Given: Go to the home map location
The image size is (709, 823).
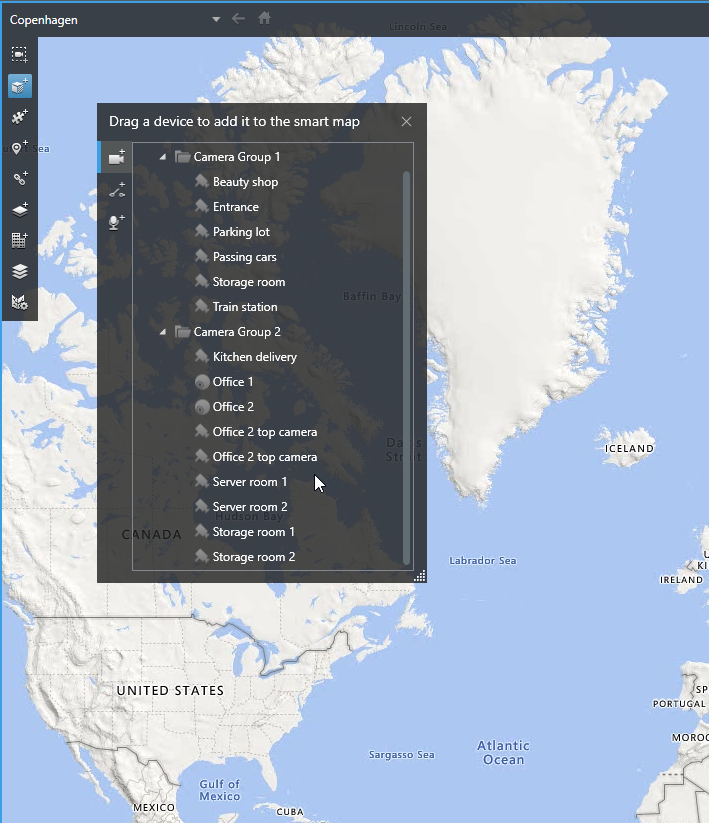Looking at the screenshot, I should point(265,18).
